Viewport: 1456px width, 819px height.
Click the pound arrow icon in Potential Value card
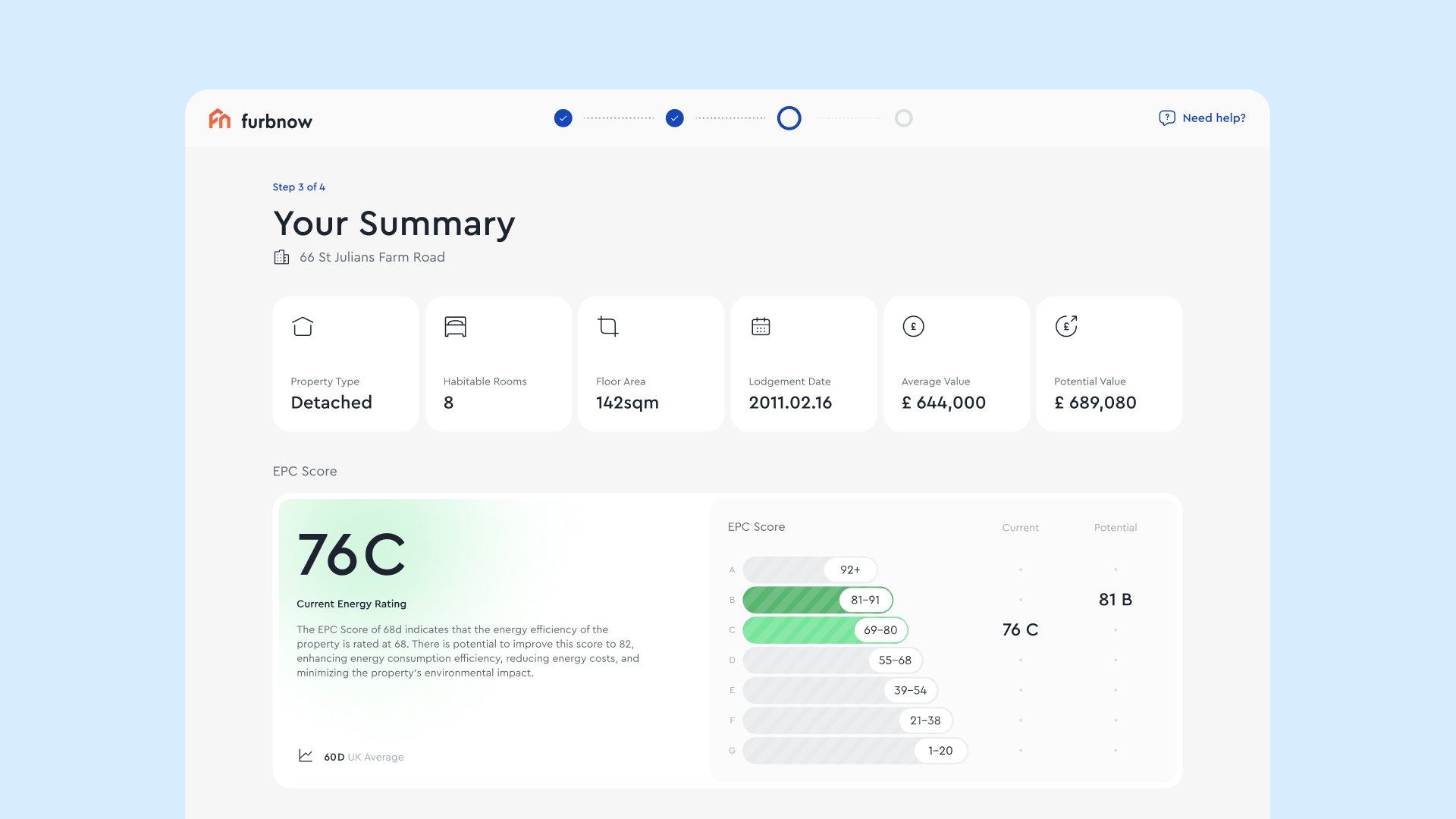[x=1066, y=326]
